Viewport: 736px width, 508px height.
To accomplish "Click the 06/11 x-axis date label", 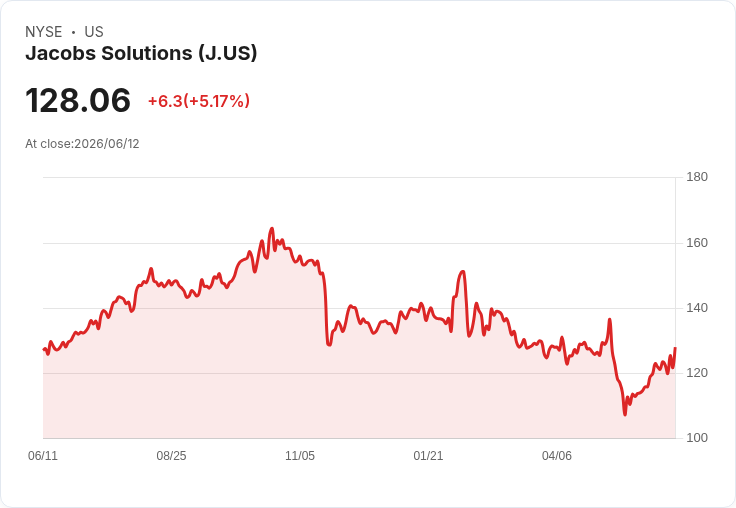I will (43, 456).
